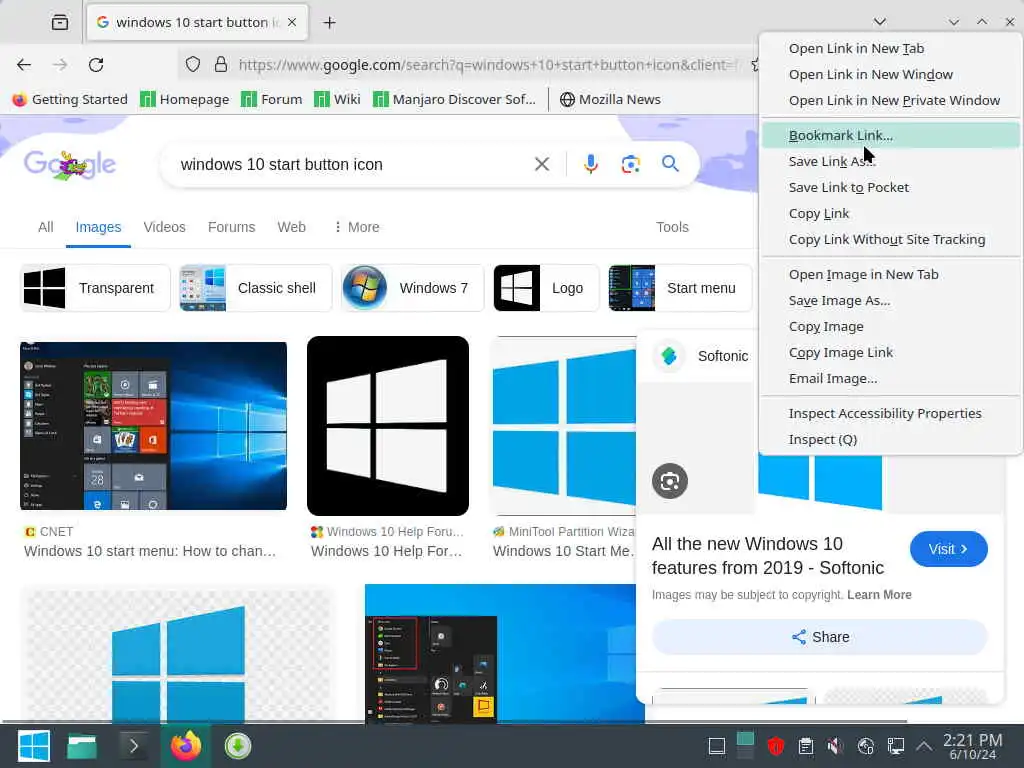Image resolution: width=1024 pixels, height=768 pixels.
Task: Filter by the Transparent chip
Action: tap(95, 288)
